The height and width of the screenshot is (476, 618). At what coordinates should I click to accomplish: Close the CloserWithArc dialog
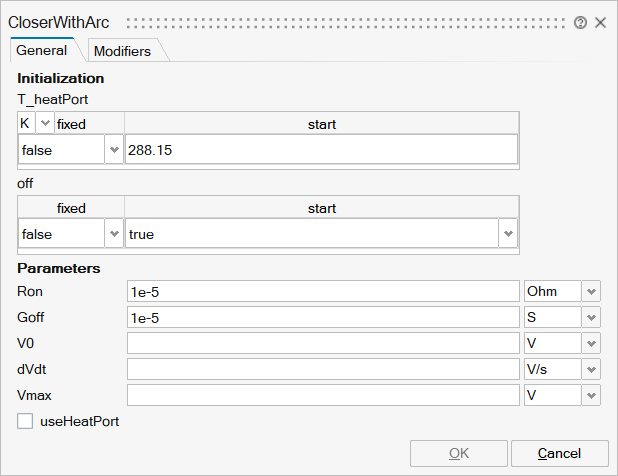click(601, 22)
